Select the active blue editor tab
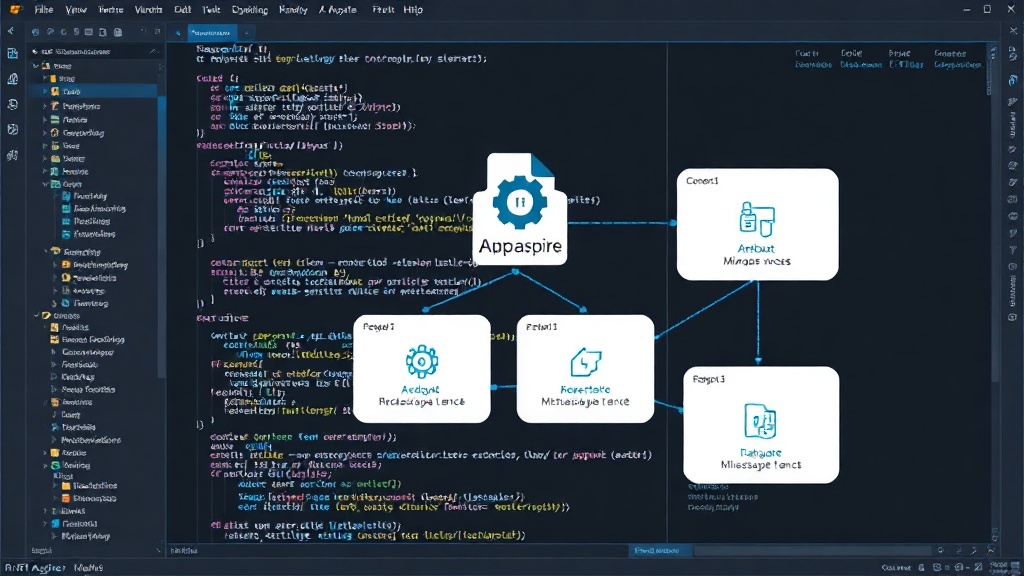 tap(213, 33)
